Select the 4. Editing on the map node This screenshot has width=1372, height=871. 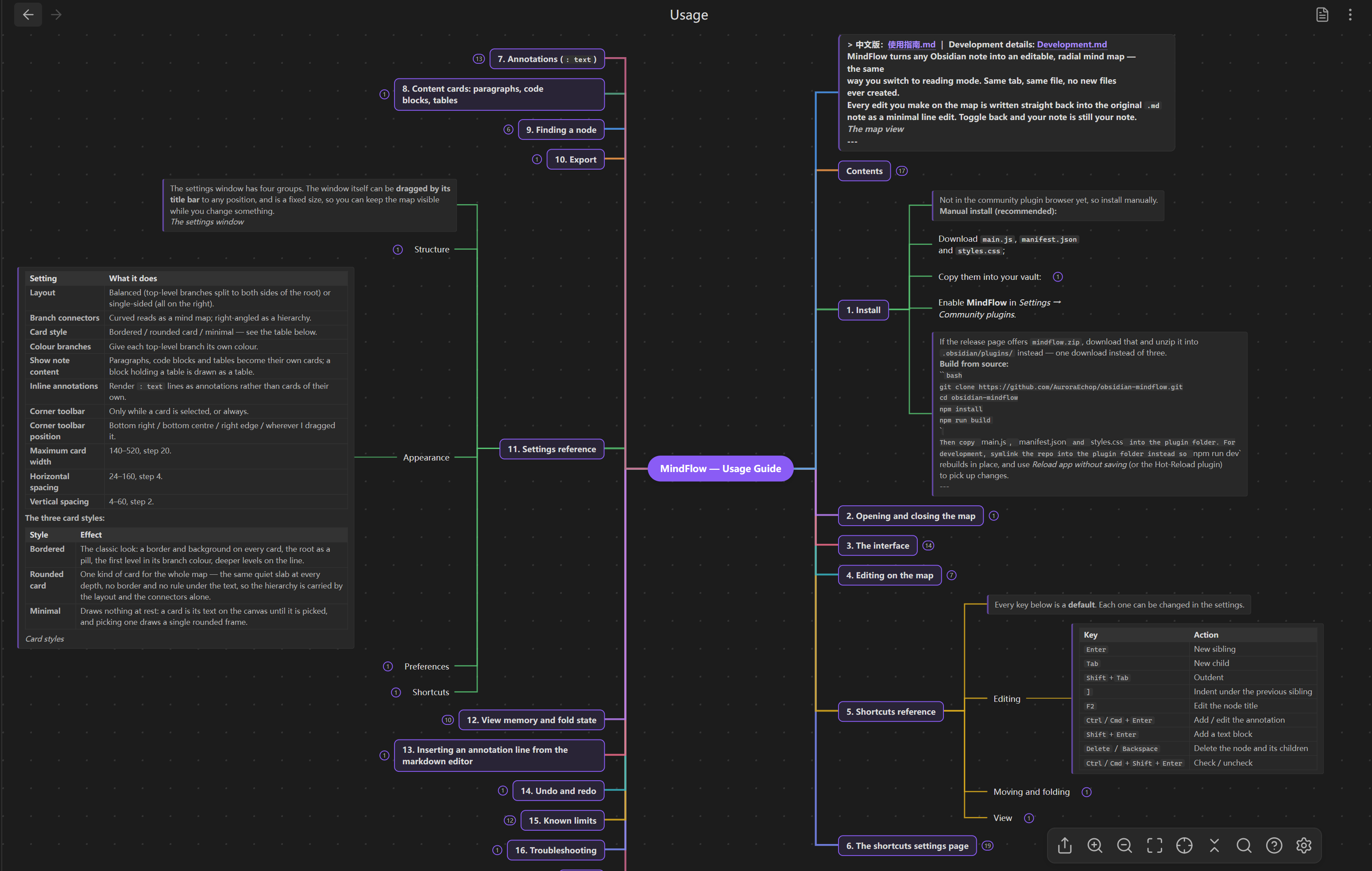point(889,575)
